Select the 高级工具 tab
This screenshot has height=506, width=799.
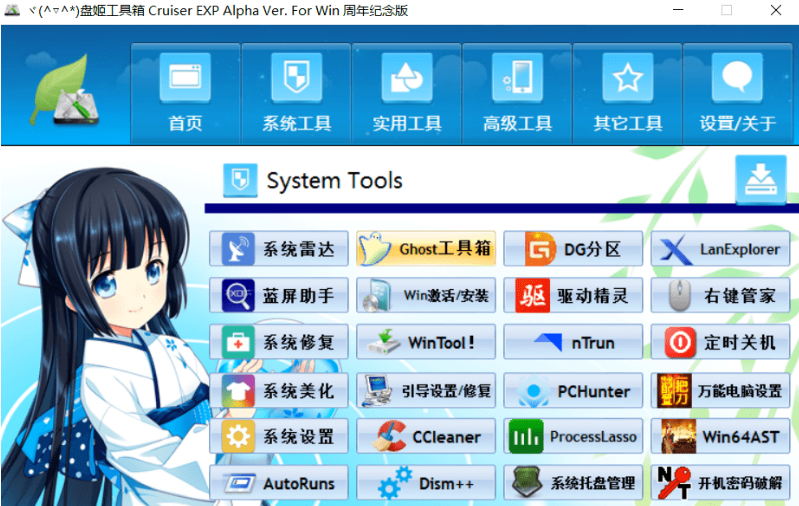click(517, 92)
